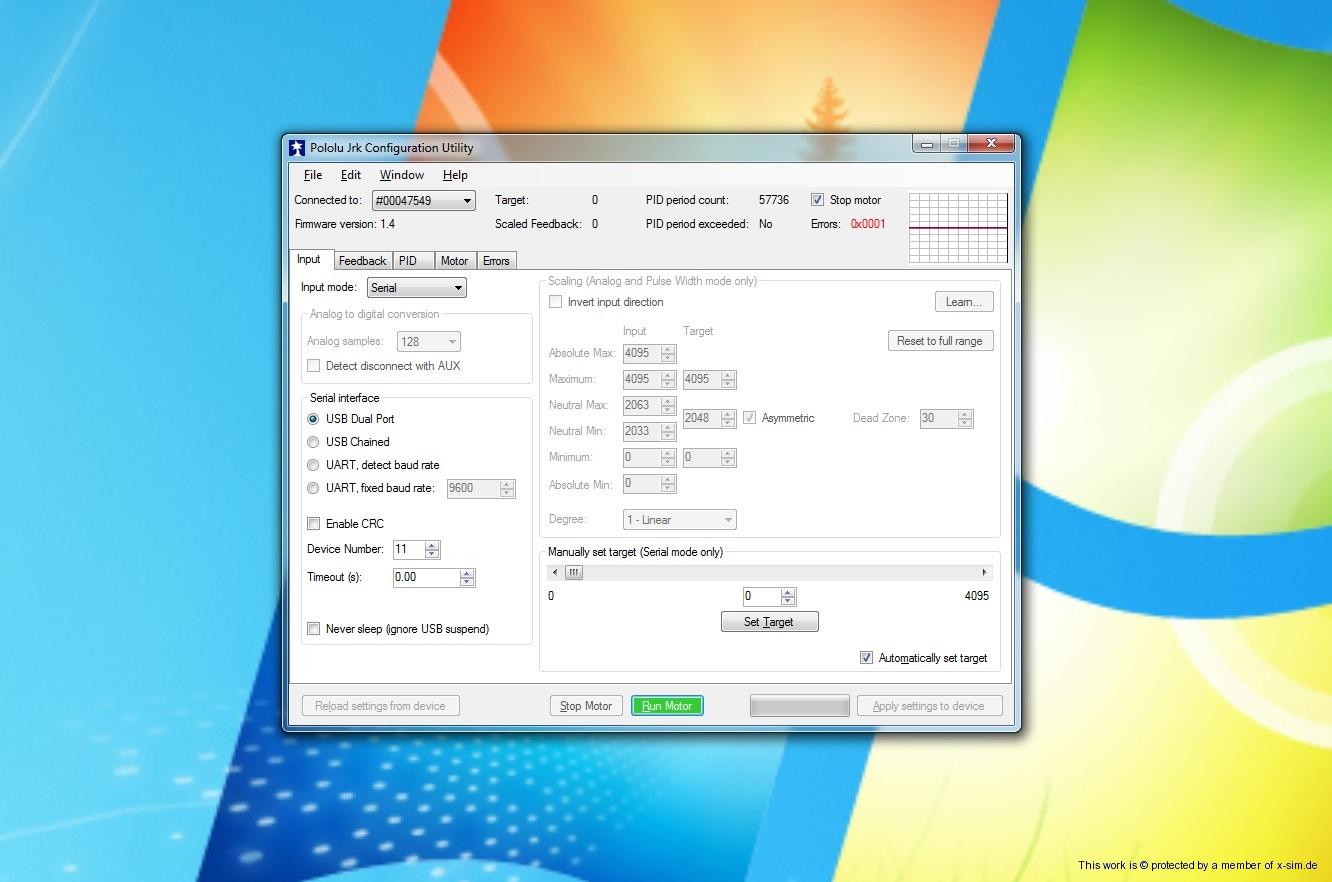Click the Pololu app icon in title bar

[x=297, y=148]
